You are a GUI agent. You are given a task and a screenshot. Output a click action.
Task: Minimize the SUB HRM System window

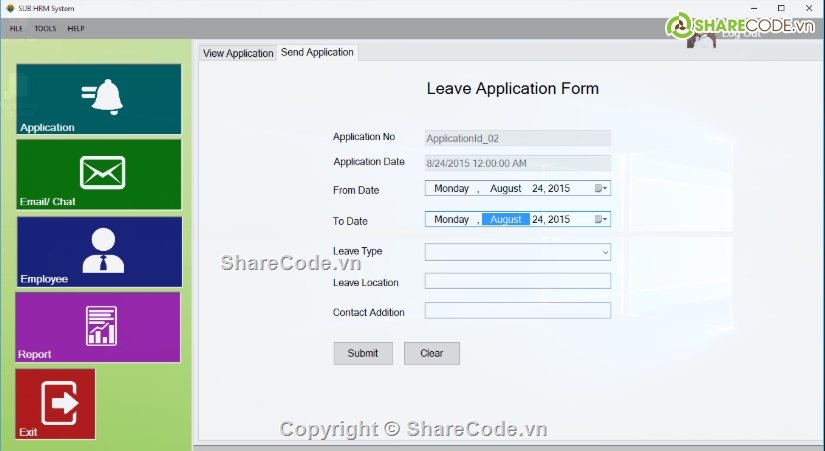[x=754, y=8]
